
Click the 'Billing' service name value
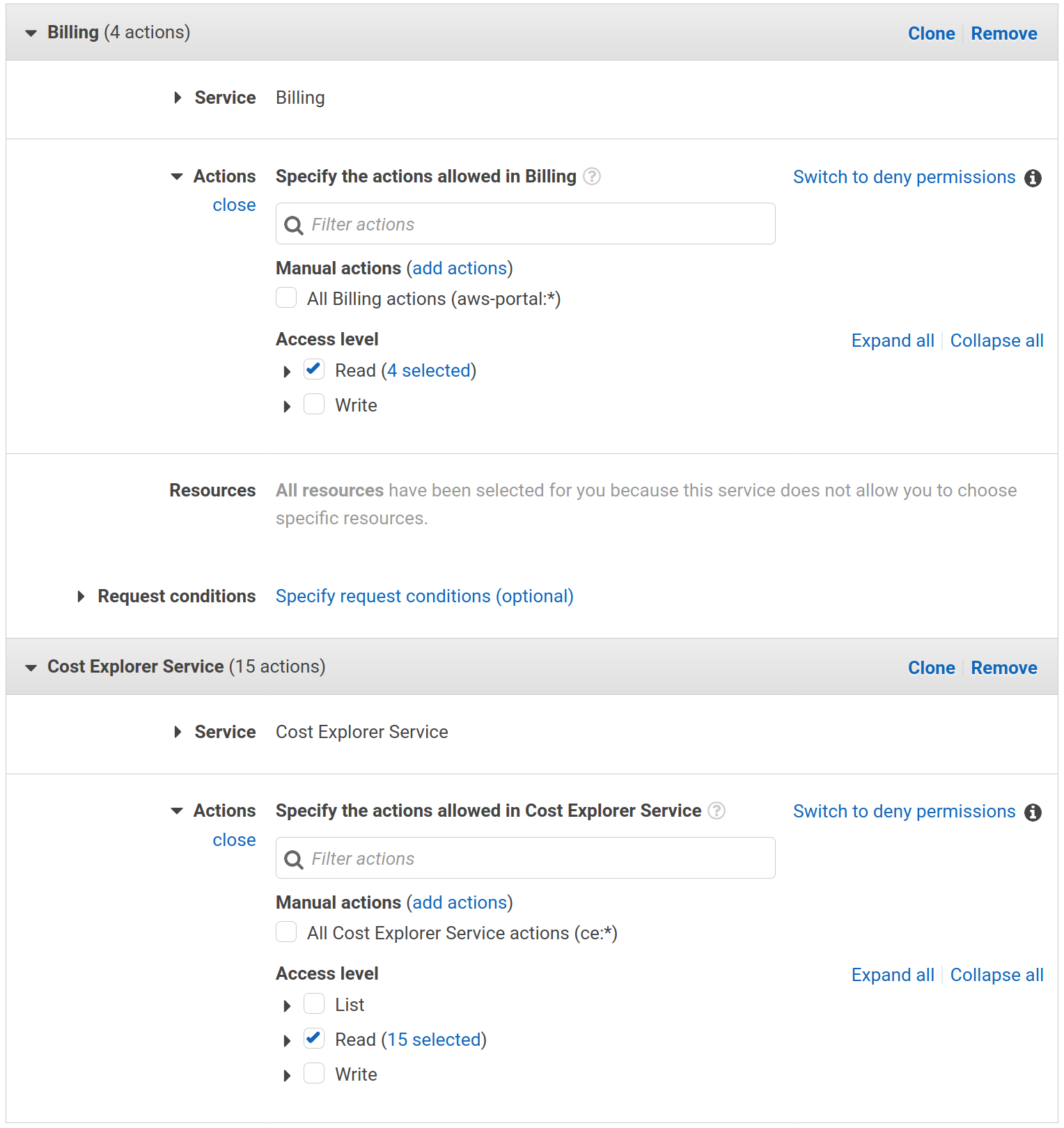(x=300, y=98)
